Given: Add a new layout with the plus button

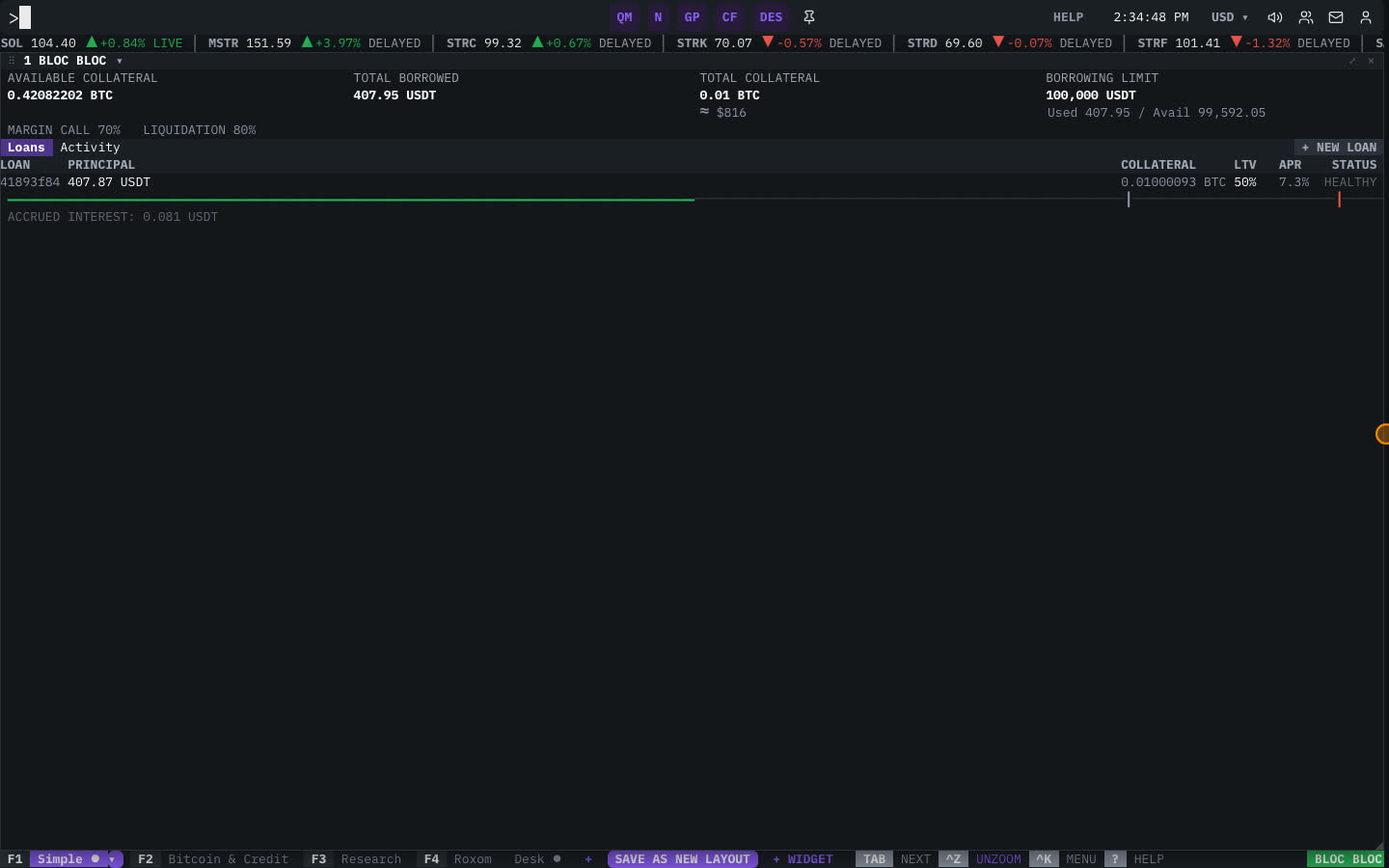Looking at the screenshot, I should (588, 859).
